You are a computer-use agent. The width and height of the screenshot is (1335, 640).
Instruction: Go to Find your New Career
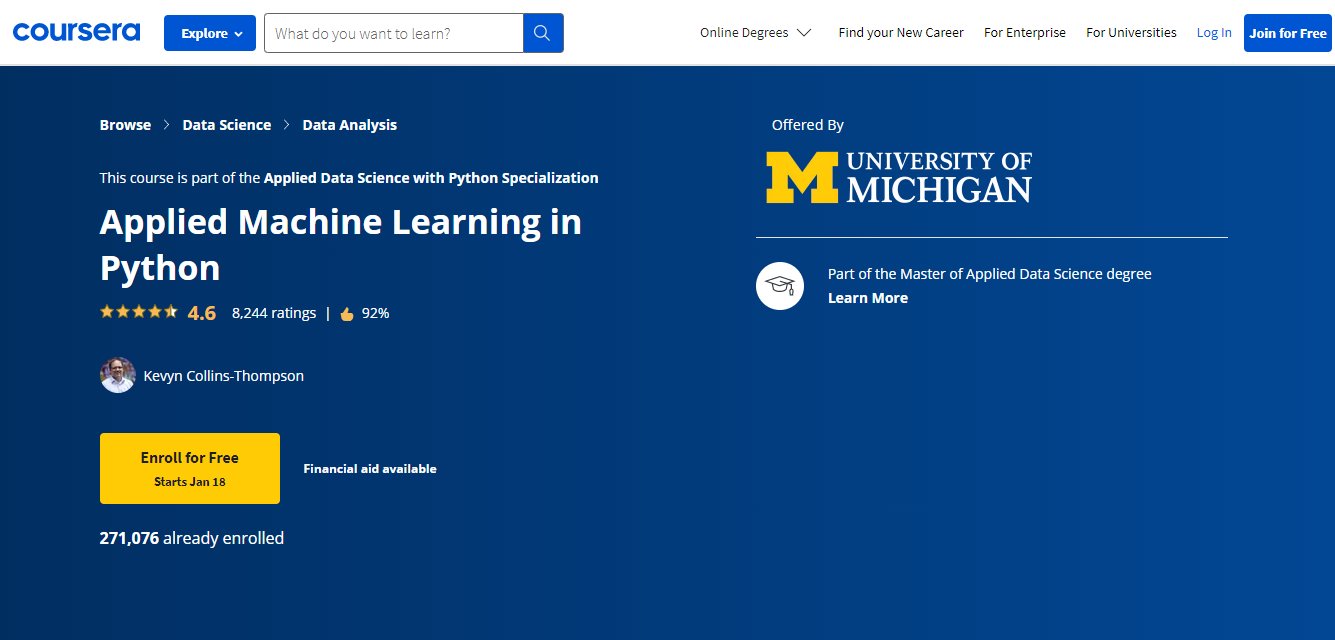click(x=901, y=33)
